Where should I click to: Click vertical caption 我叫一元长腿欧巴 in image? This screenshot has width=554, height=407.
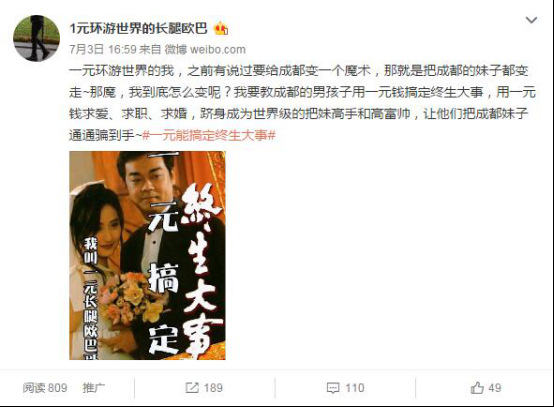(x=90, y=298)
